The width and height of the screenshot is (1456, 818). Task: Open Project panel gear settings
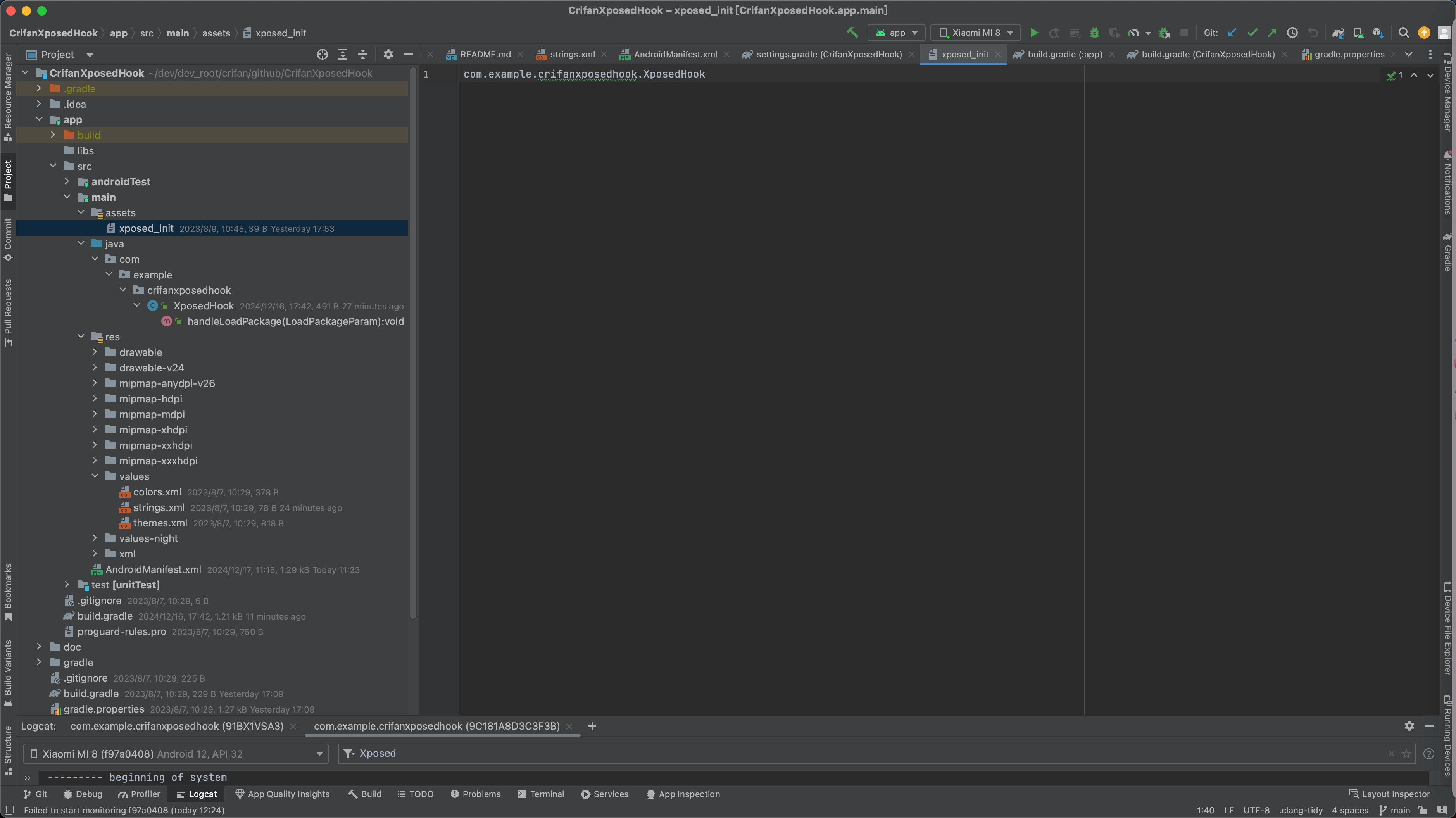pyautogui.click(x=388, y=54)
